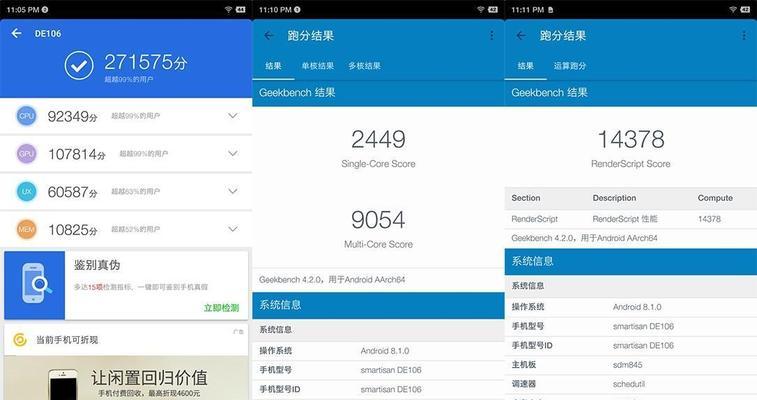757x400 pixels.
Task: Tap the 14378 RenderScript Score value
Action: pos(631,139)
